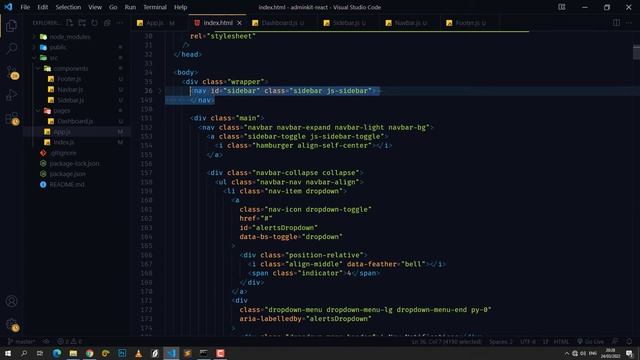Open the Go menu
This screenshot has height=360, width=640.
pos(113,7)
